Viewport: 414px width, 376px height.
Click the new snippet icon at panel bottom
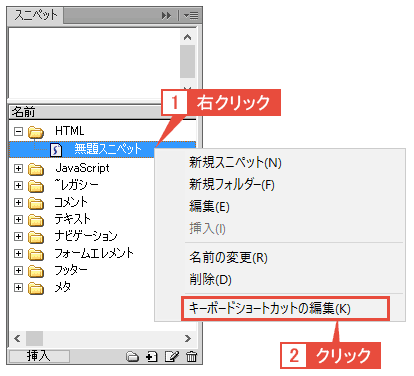coord(152,357)
